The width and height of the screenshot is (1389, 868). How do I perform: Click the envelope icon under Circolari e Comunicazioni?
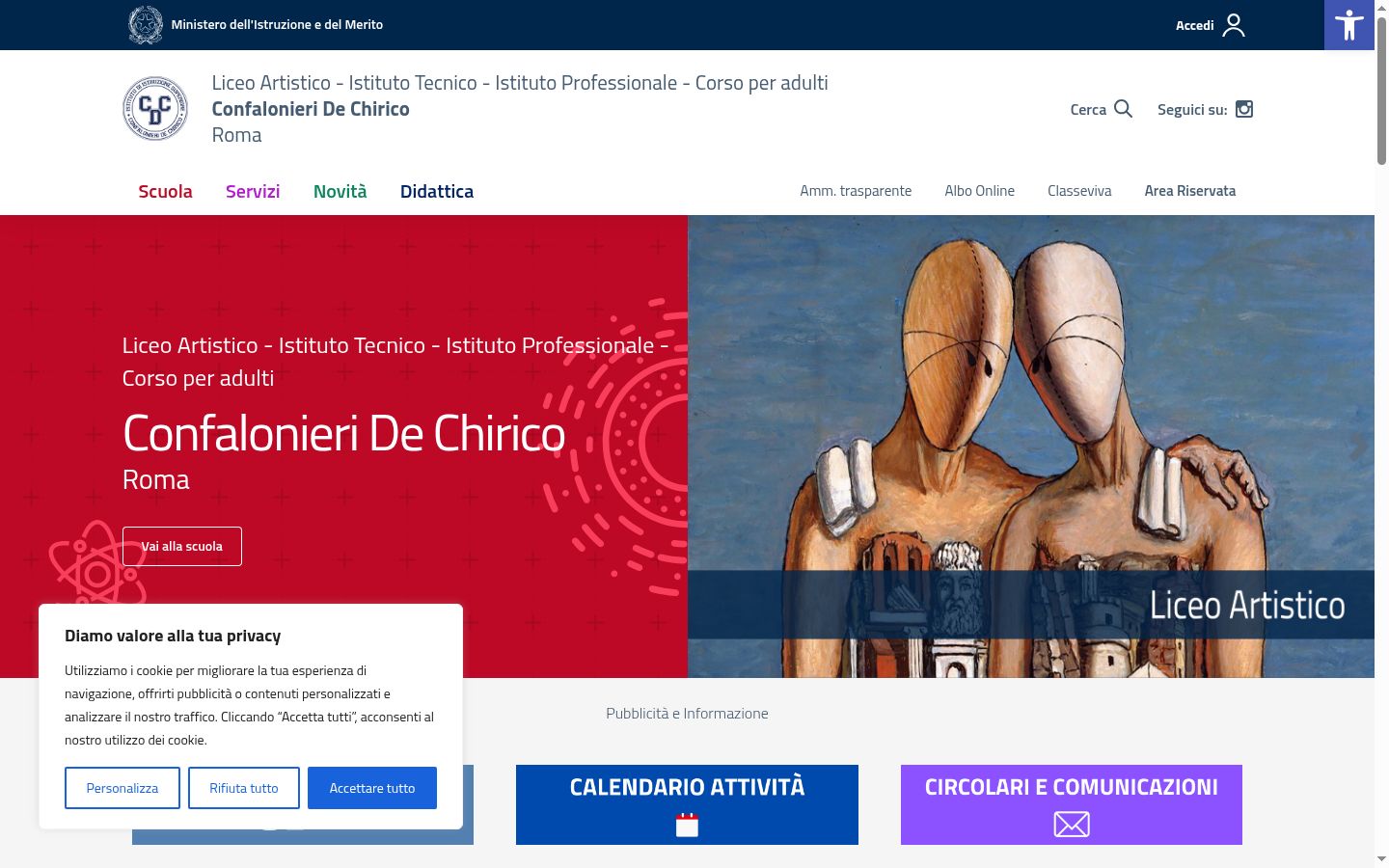1072,824
